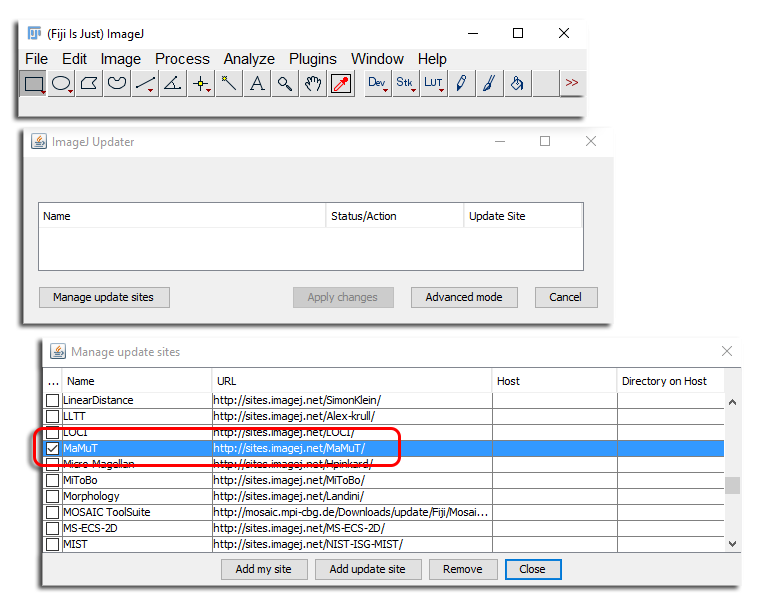
Task: Click the Manage update sites Java icon
Action: 58,351
